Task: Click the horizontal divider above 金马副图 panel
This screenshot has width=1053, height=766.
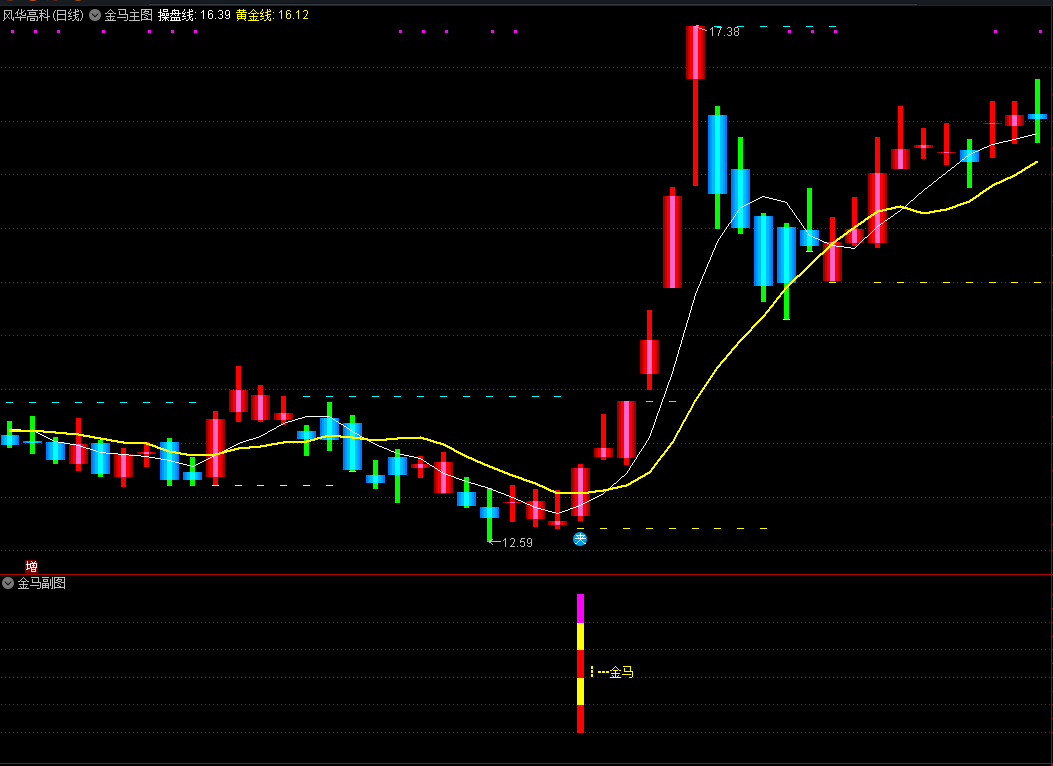Action: [526, 575]
